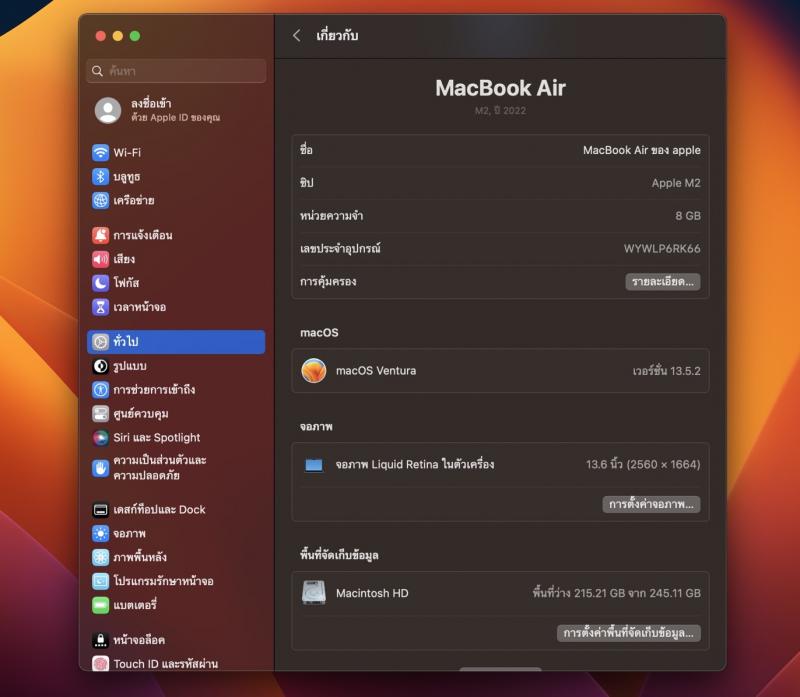Click the Apple ID avatar icon
This screenshot has width=800, height=697.
click(x=108, y=110)
